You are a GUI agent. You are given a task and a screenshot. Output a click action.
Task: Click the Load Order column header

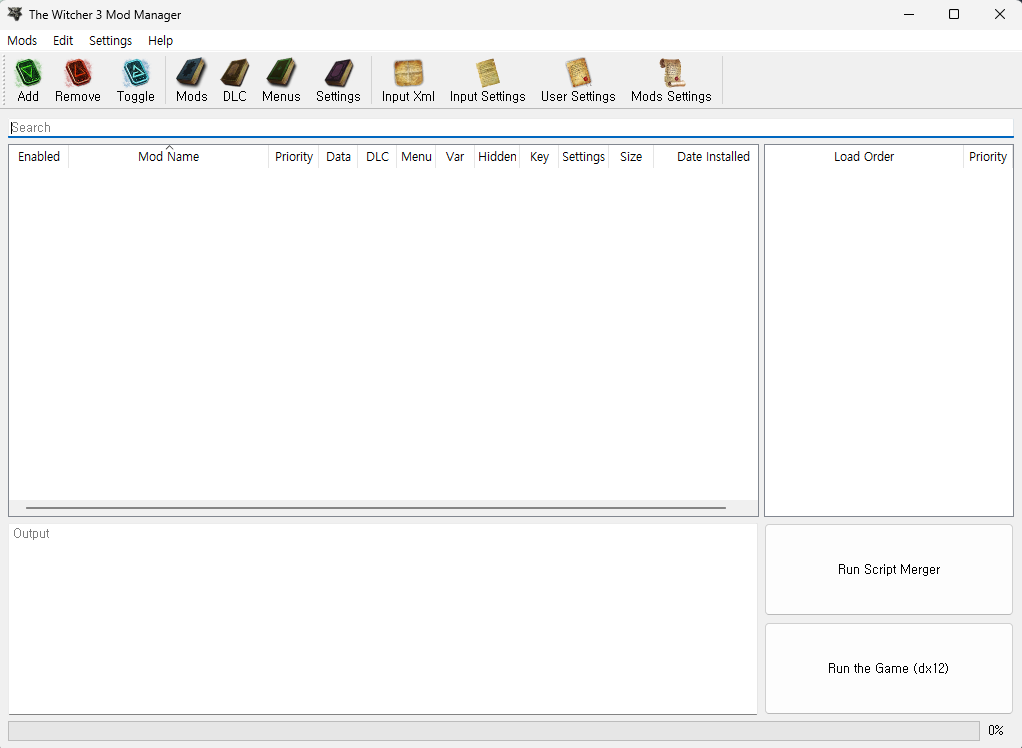click(x=864, y=156)
